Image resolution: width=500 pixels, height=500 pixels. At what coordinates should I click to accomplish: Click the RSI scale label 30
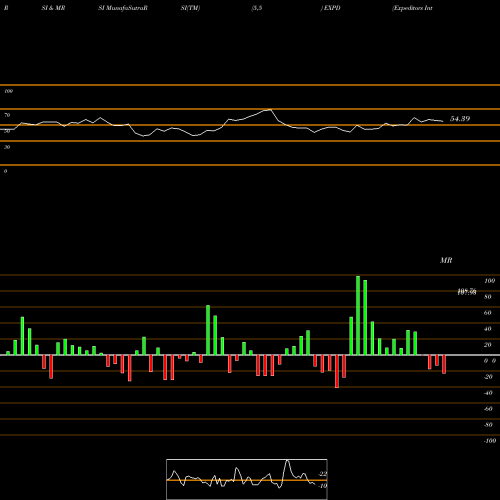(x=7, y=147)
